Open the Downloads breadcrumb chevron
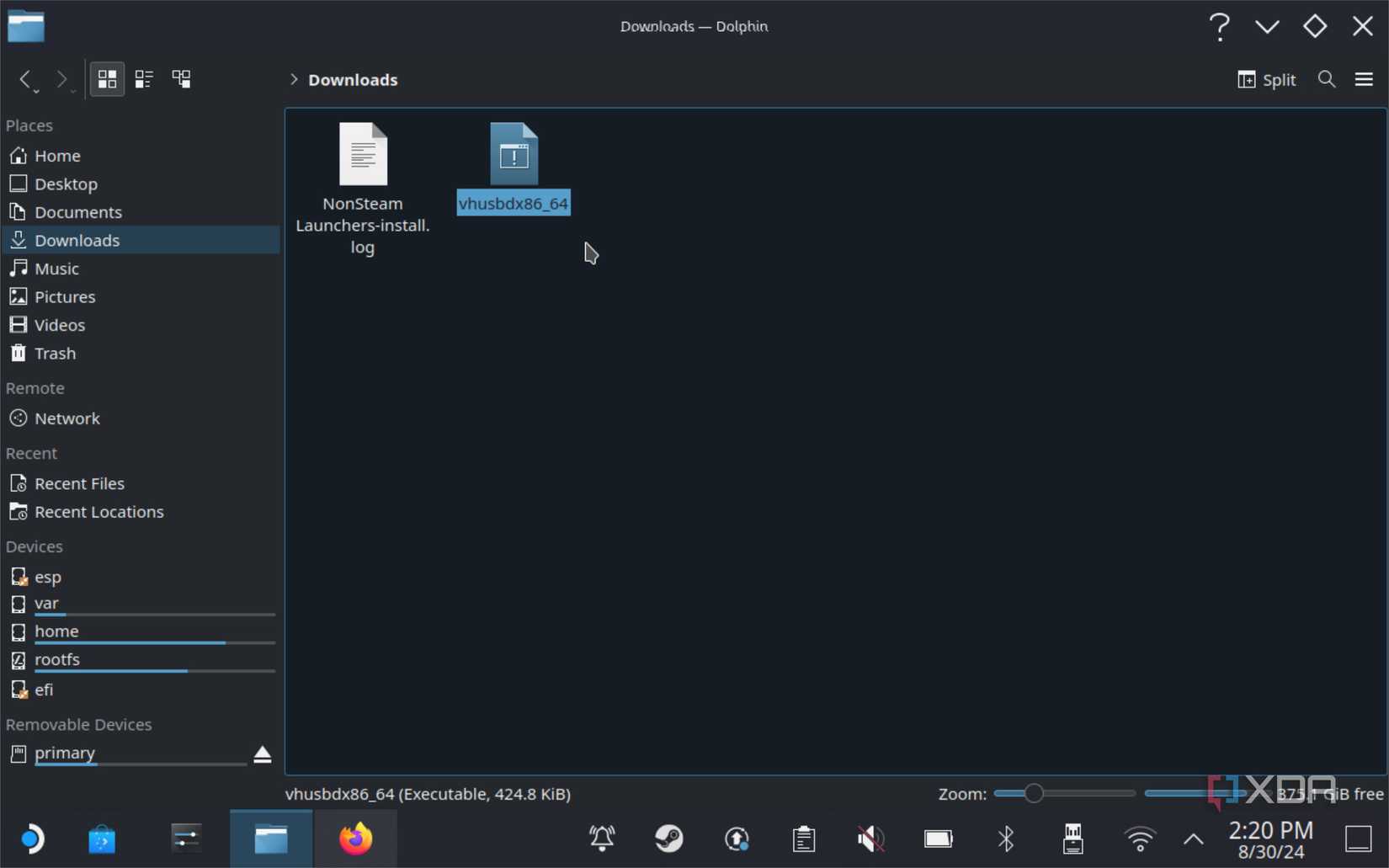 293,79
